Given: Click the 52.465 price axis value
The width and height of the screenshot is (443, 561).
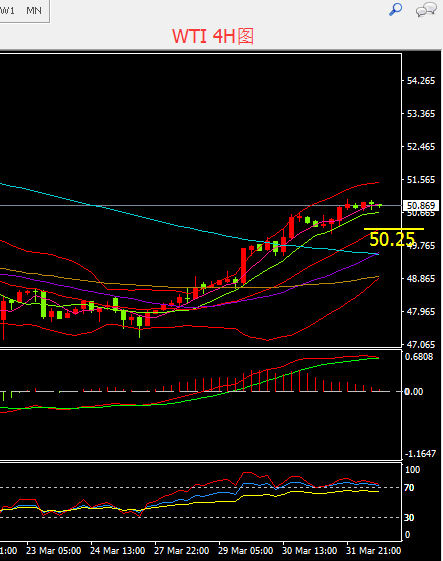Looking at the screenshot, I should (421, 146).
